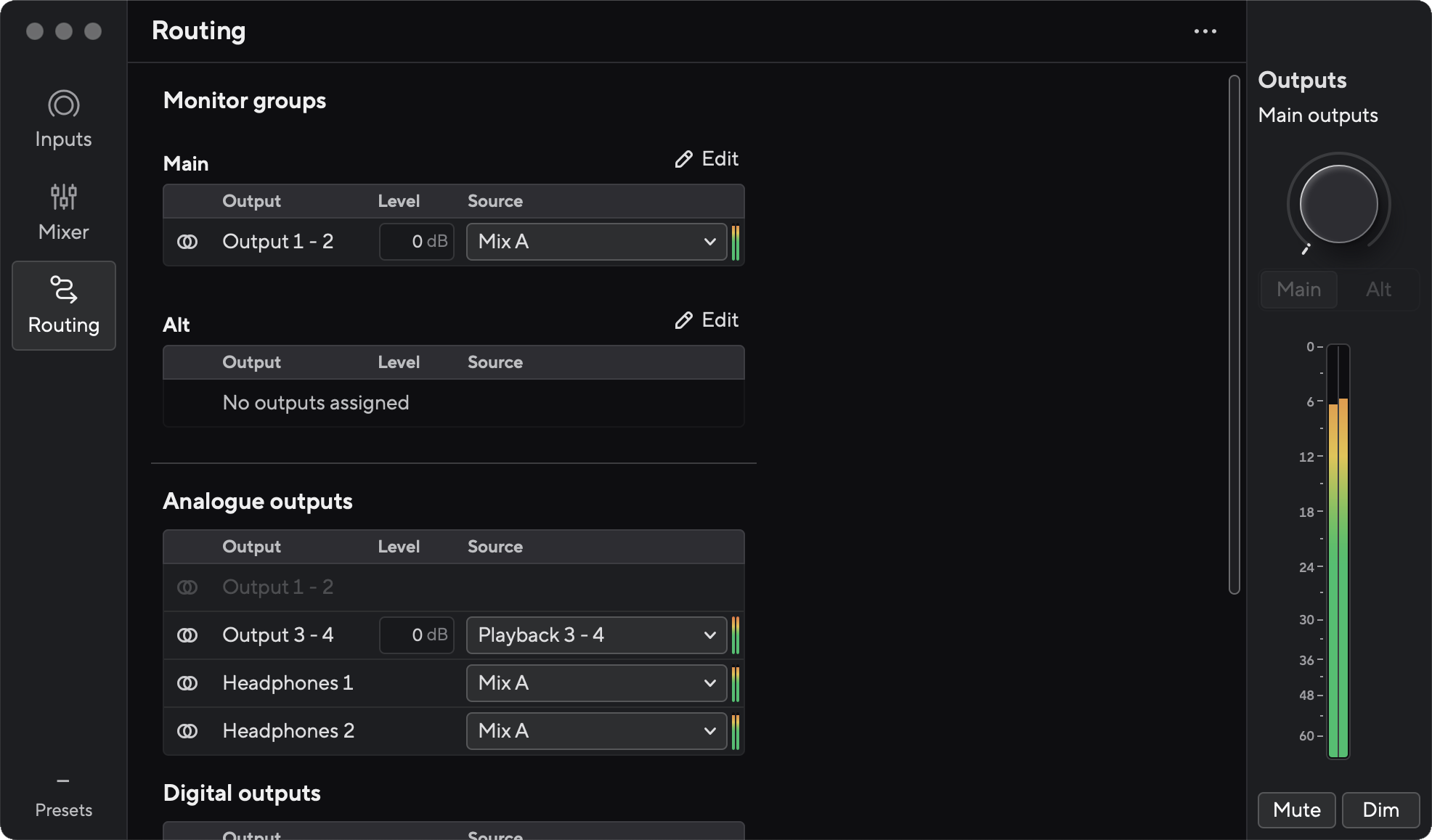This screenshot has height=840, width=1432.
Task: Expand Headphones 1 Mix A source
Action: click(x=595, y=683)
